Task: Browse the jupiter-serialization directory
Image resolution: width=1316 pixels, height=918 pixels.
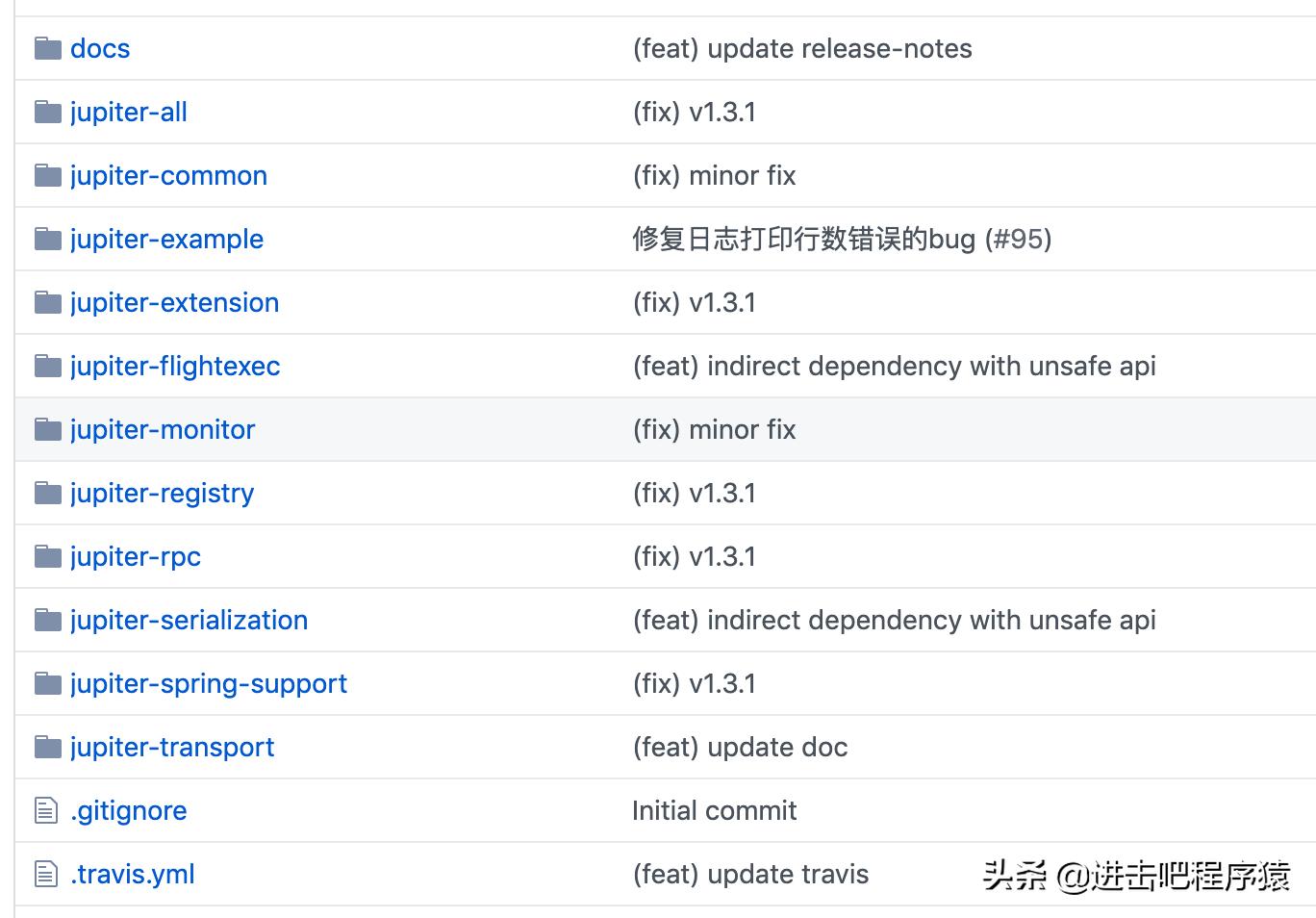Action: 189,620
